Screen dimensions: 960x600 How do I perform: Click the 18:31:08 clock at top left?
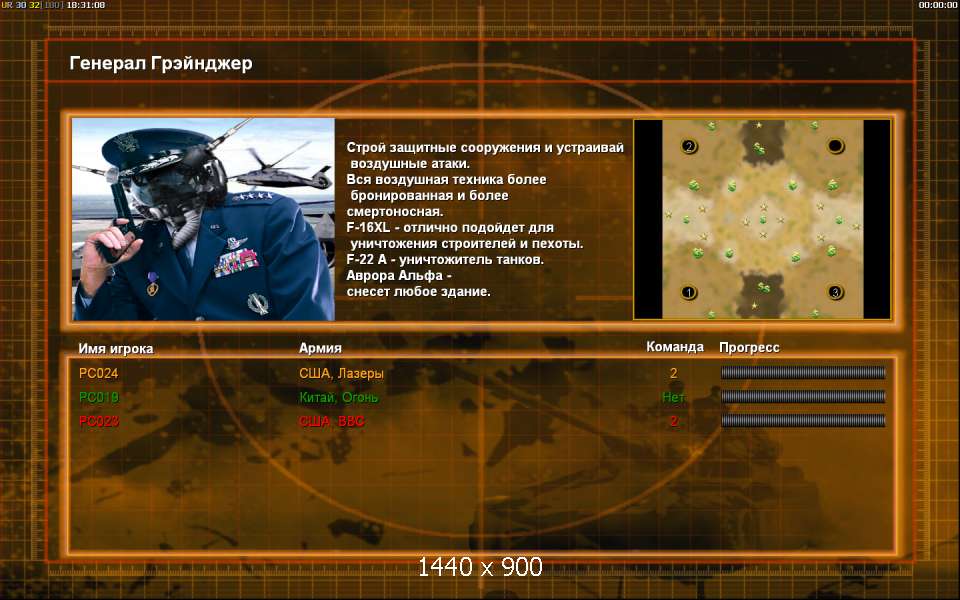tap(85, 5)
